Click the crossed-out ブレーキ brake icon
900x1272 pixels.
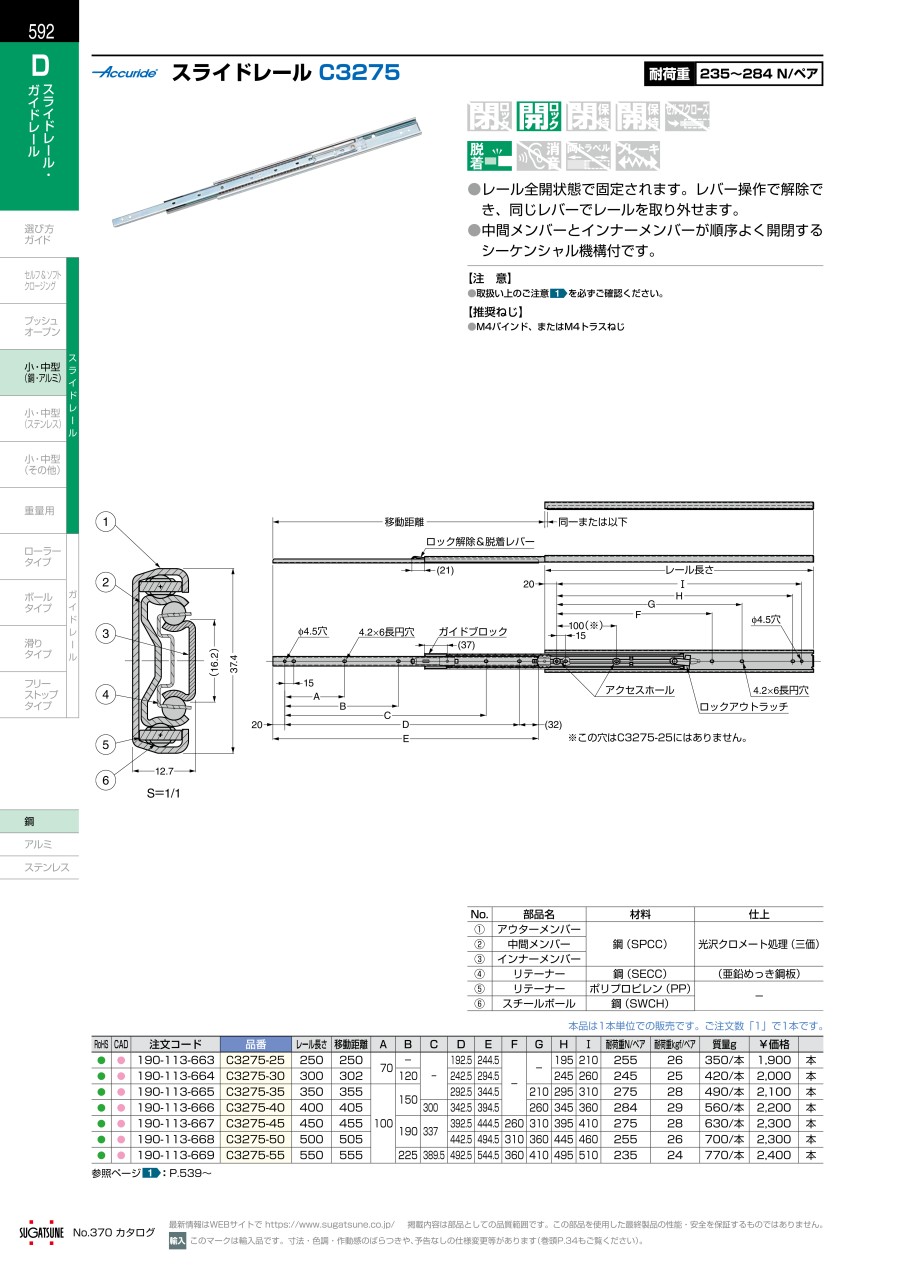point(637,155)
